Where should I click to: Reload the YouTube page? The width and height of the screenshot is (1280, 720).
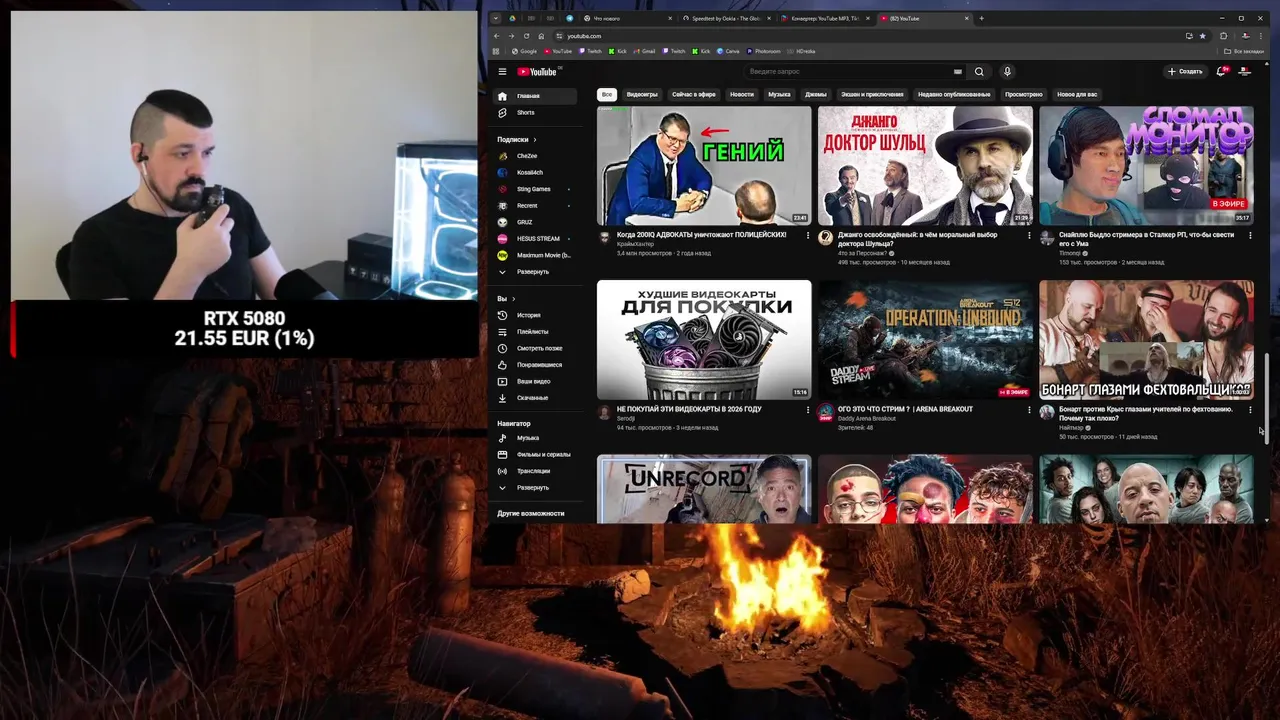click(527, 36)
